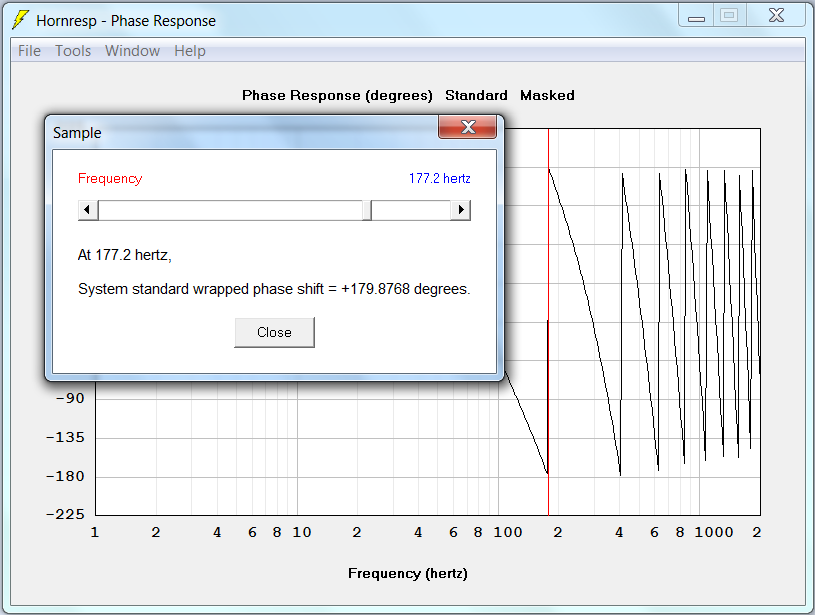Screen dimensions: 815x615
Task: Click the 'Masked' label above chart
Action: click(547, 95)
